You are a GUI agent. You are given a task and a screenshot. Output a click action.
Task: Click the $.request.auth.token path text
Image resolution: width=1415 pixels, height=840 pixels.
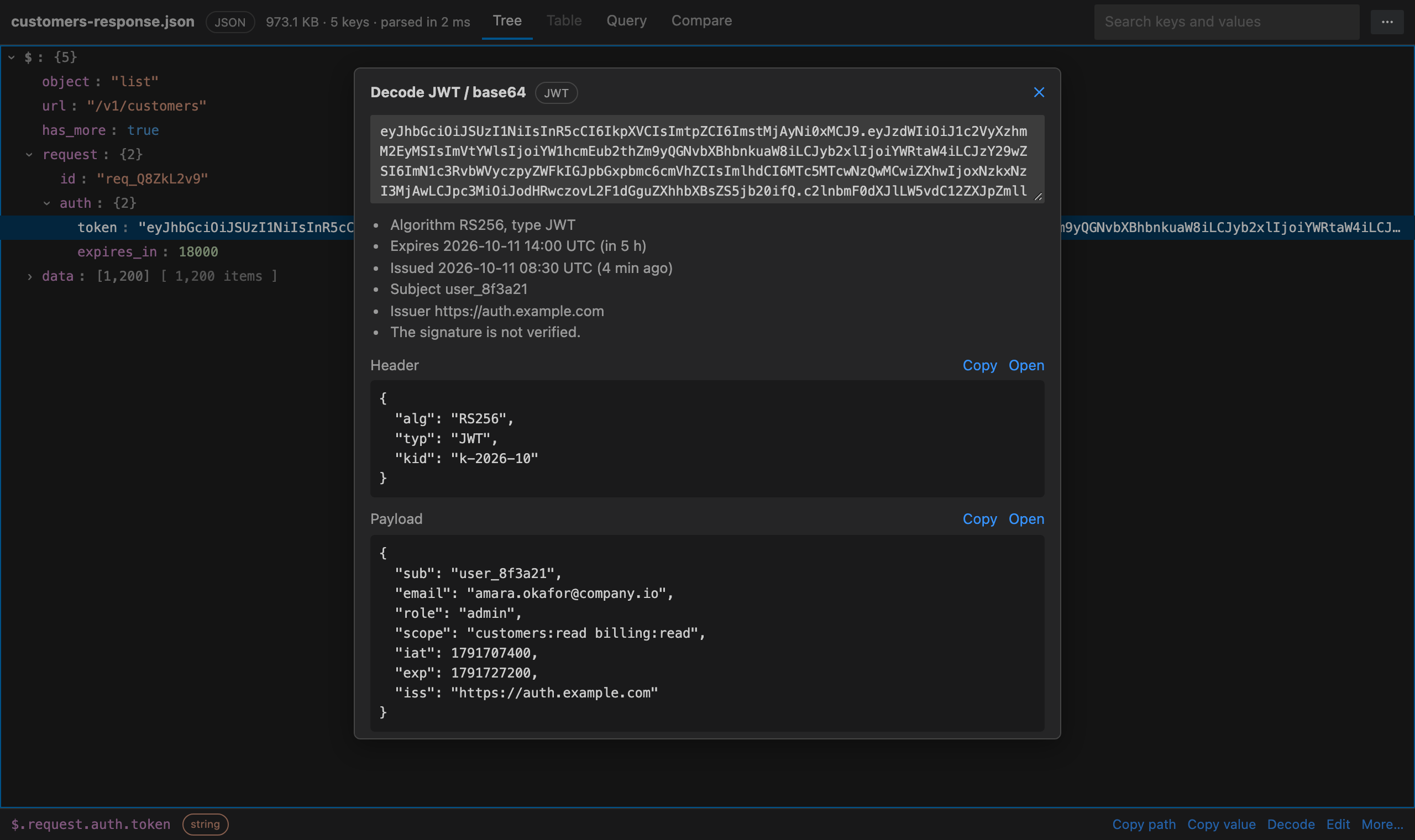point(91,824)
